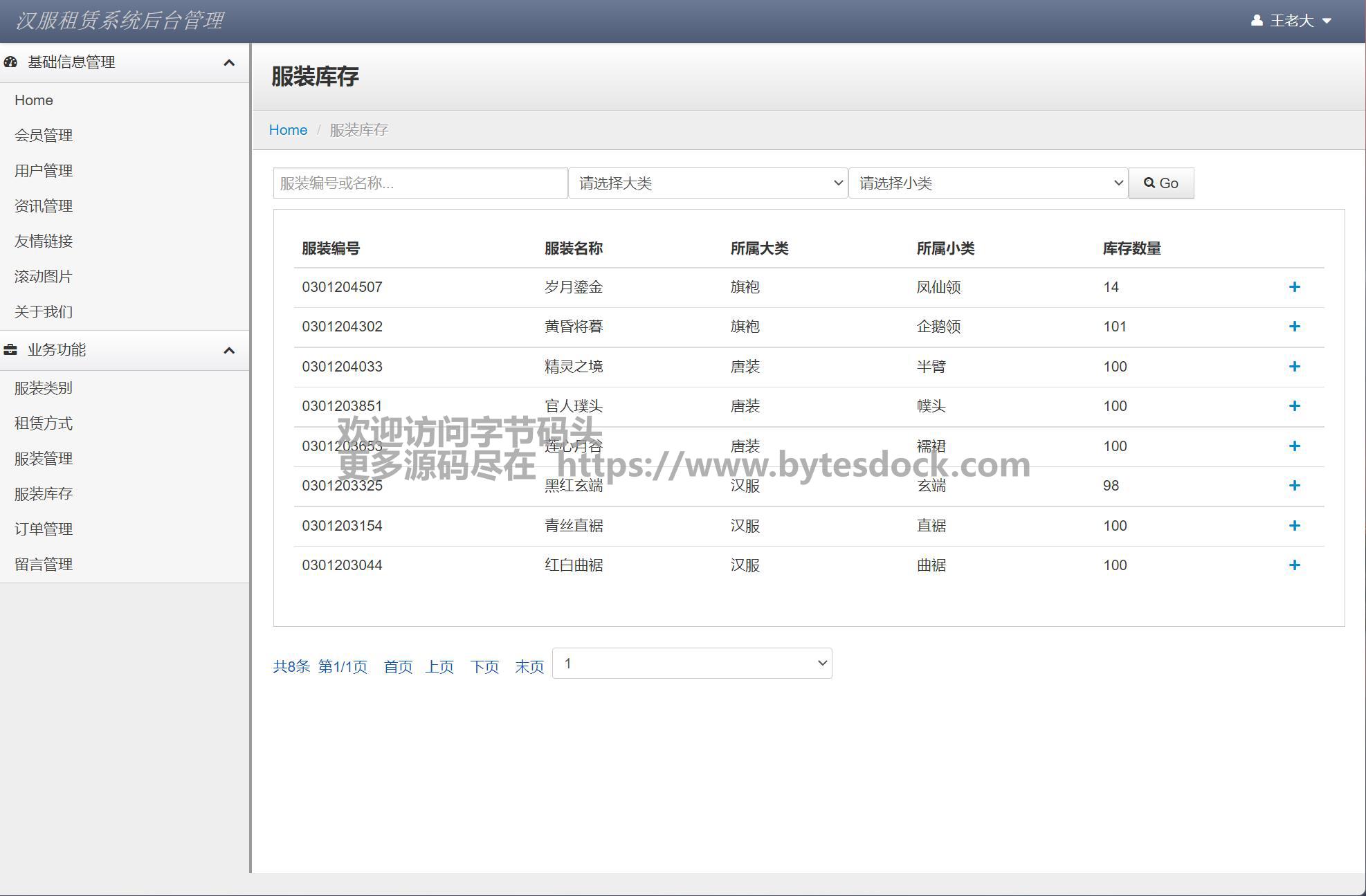Viewport: 1366px width, 896px height.
Task: Go to 下页 pagination link
Action: 484,666
